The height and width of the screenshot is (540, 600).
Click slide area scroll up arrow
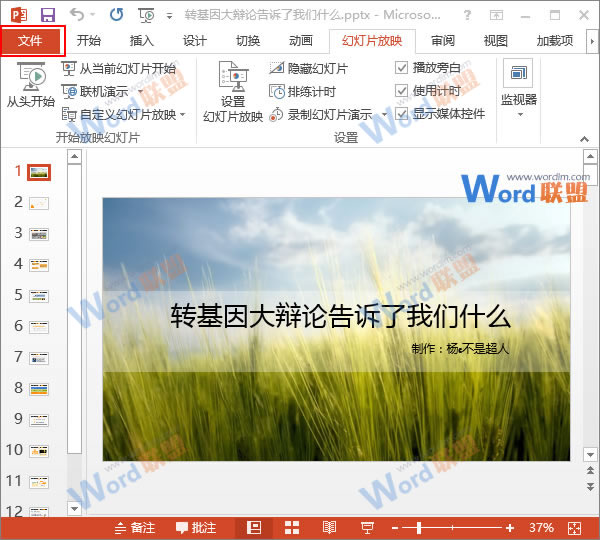(590, 156)
